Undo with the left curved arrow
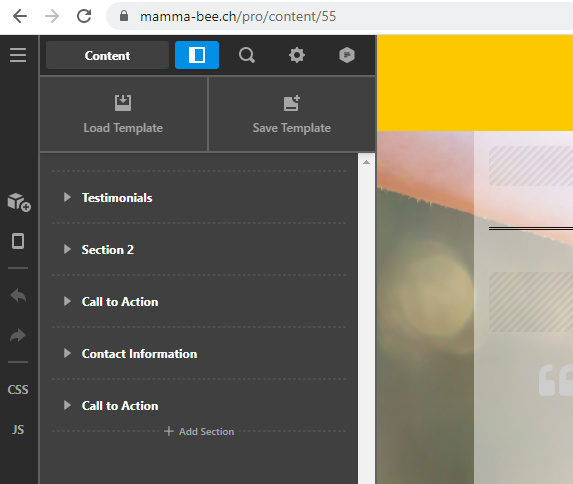The image size is (573, 484). 18,295
